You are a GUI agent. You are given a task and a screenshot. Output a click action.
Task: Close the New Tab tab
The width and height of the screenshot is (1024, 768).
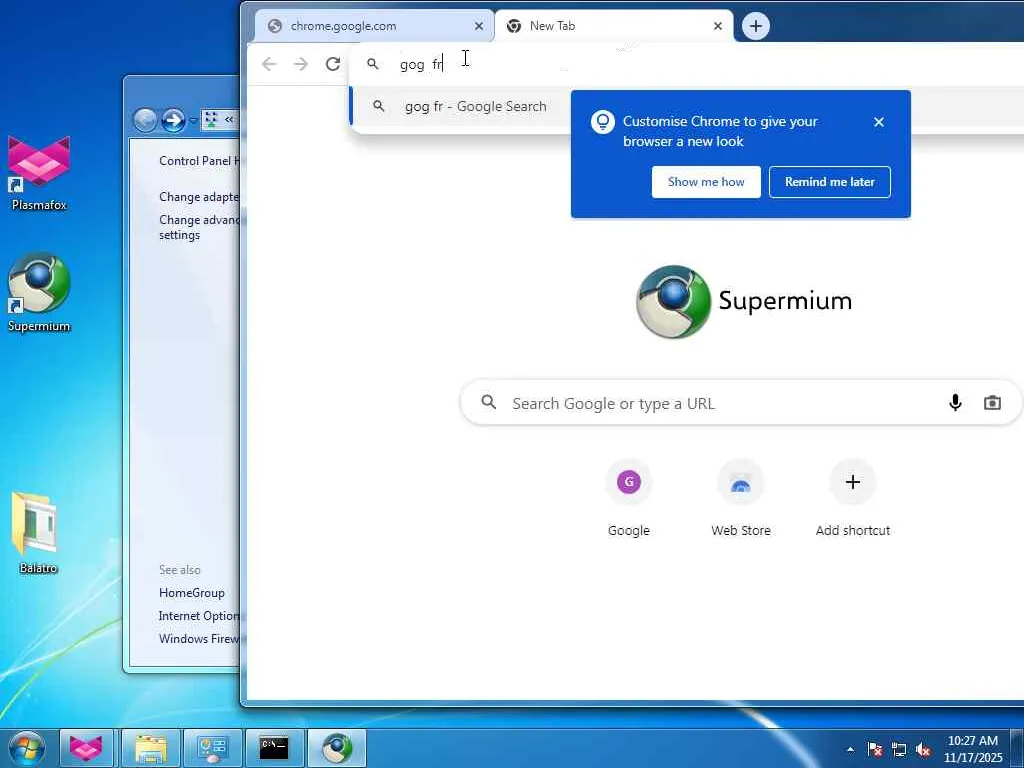(718, 26)
